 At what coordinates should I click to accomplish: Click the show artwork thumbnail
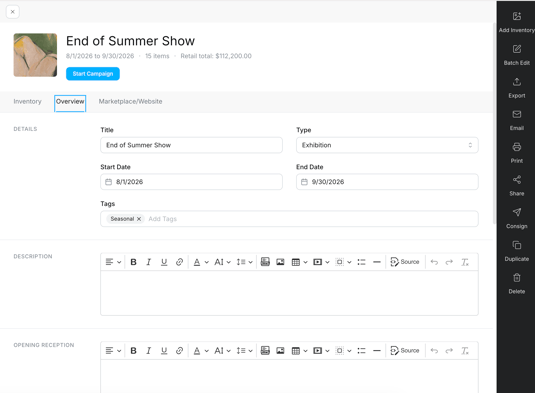click(35, 55)
